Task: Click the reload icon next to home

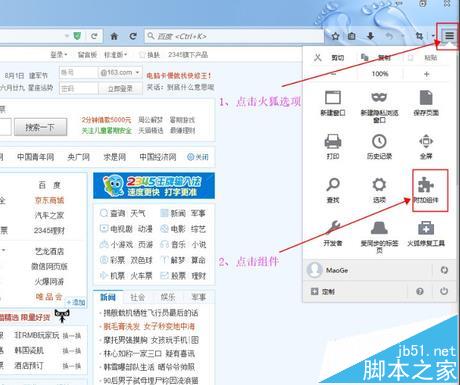Action: (133, 36)
